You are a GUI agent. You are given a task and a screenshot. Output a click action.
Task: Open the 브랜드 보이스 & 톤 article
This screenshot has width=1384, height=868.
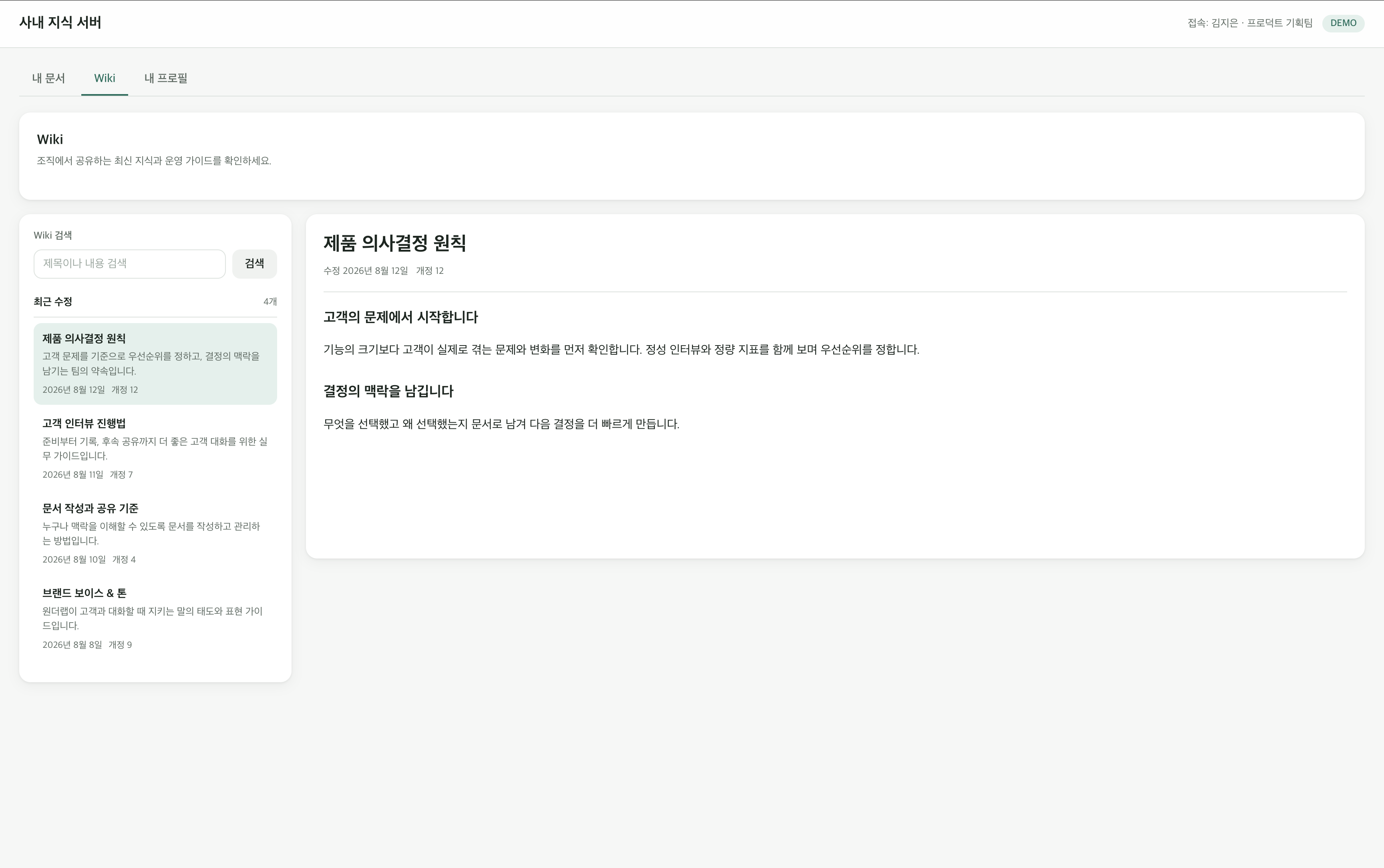pyautogui.click(x=155, y=618)
